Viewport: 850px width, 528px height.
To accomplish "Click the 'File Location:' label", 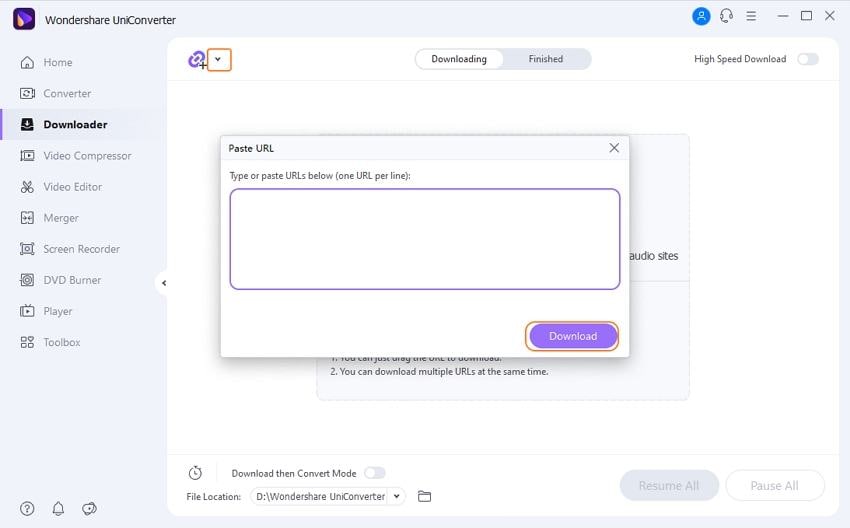I will click(214, 497).
